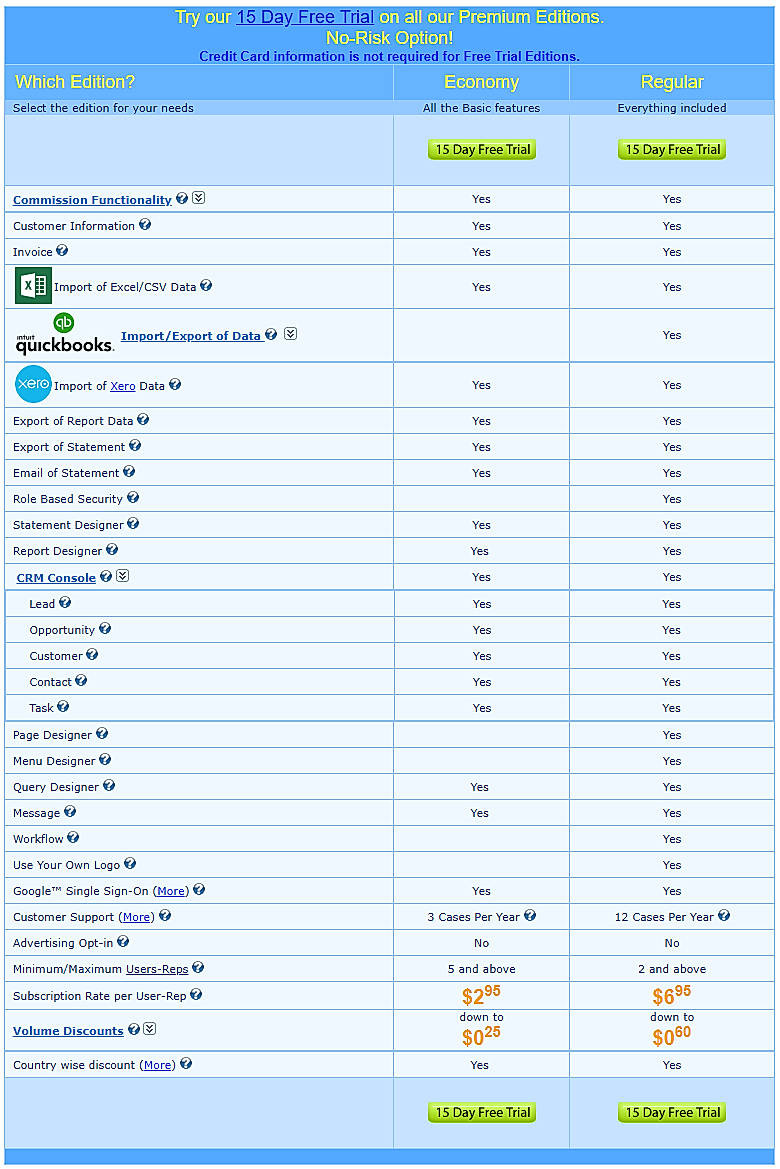Click help icon next to Lead
Screen dimensions: 780x1169
[65, 602]
